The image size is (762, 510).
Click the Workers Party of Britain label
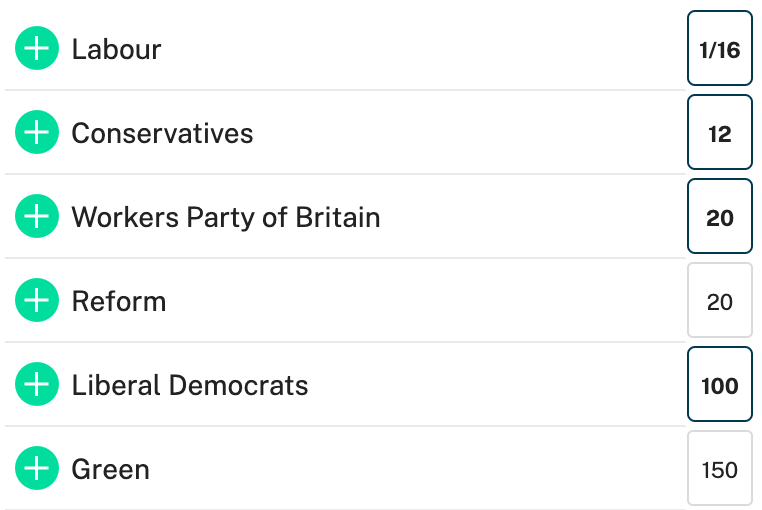click(225, 217)
